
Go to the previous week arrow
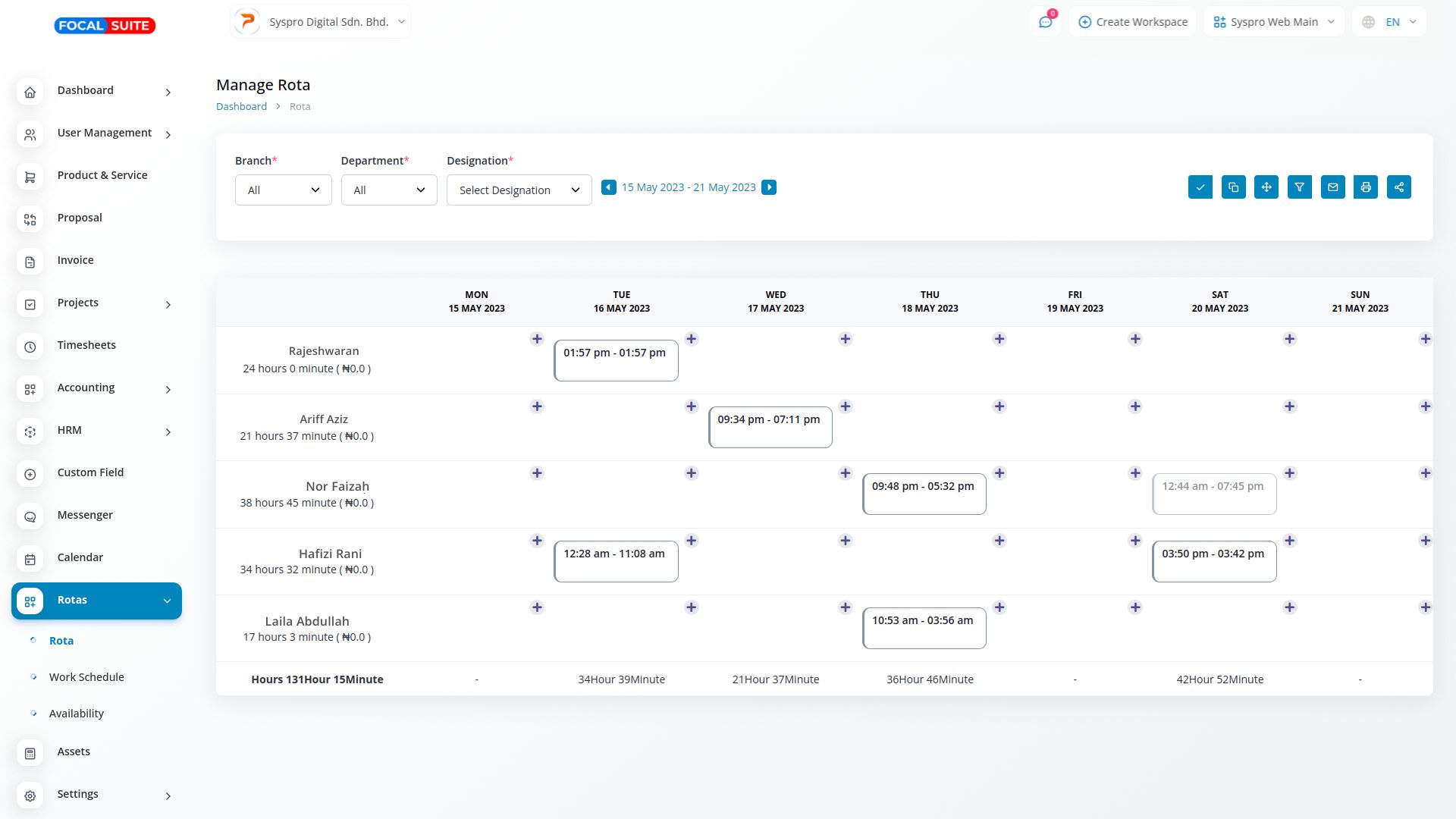[x=608, y=187]
